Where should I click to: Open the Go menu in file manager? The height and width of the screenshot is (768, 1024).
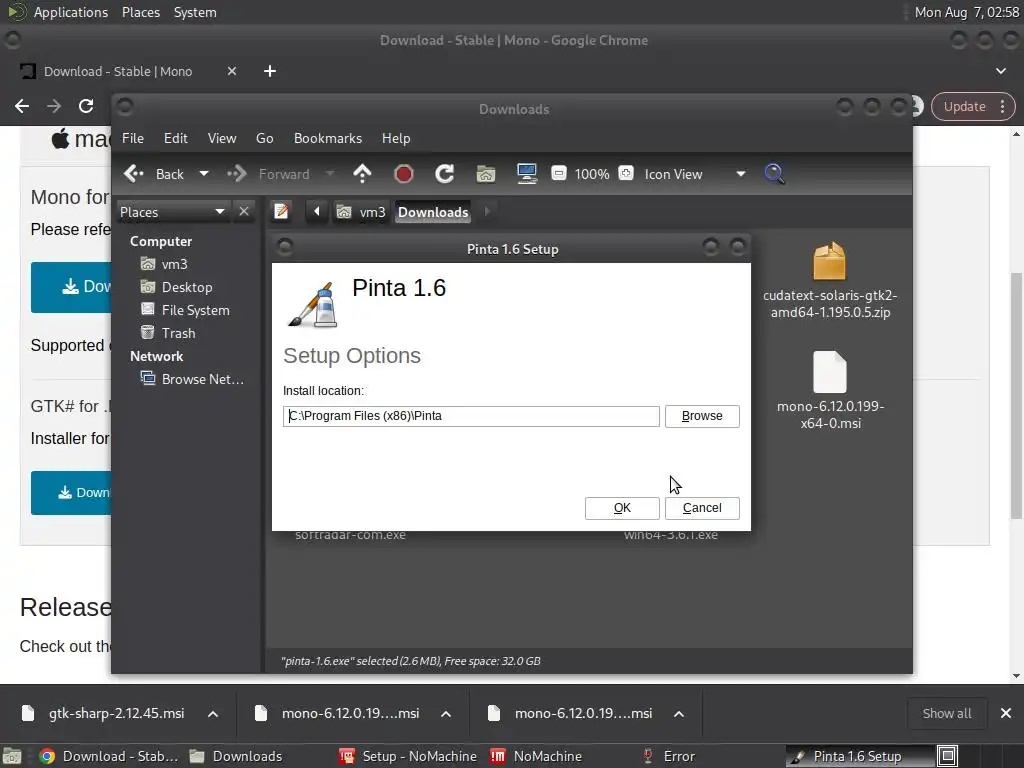[264, 138]
